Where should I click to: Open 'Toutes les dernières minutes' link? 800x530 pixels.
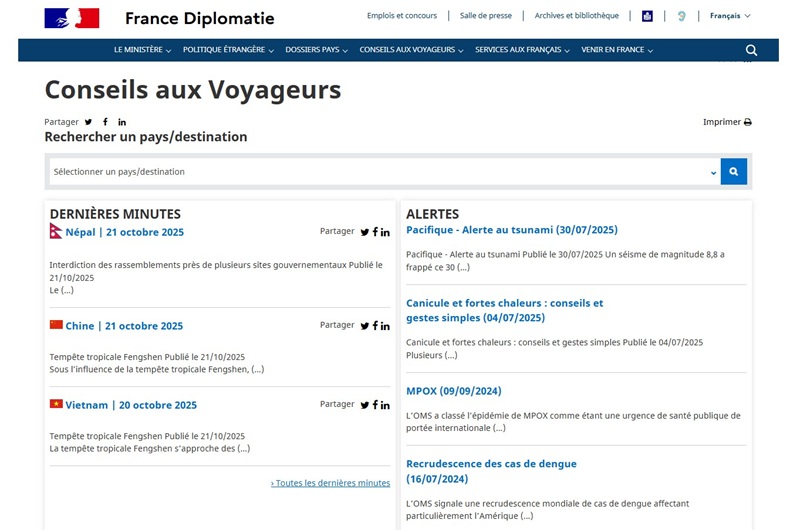(x=330, y=483)
